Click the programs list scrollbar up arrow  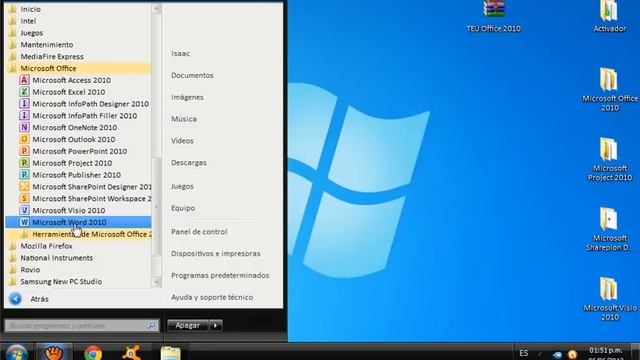point(156,8)
